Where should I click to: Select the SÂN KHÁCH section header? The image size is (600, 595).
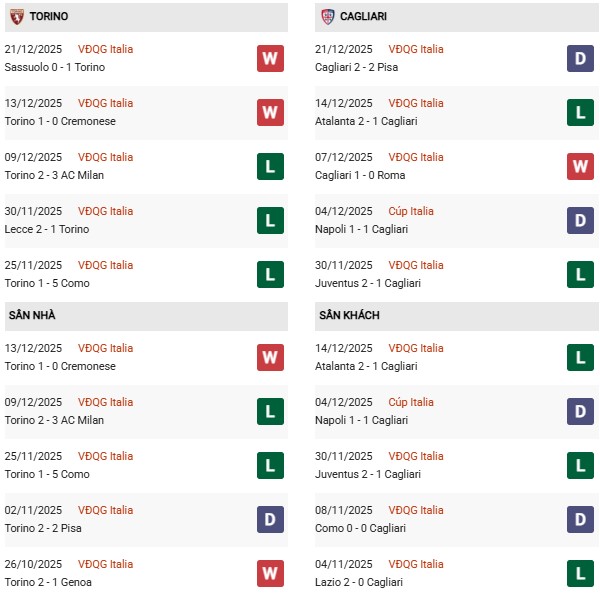[349, 316]
